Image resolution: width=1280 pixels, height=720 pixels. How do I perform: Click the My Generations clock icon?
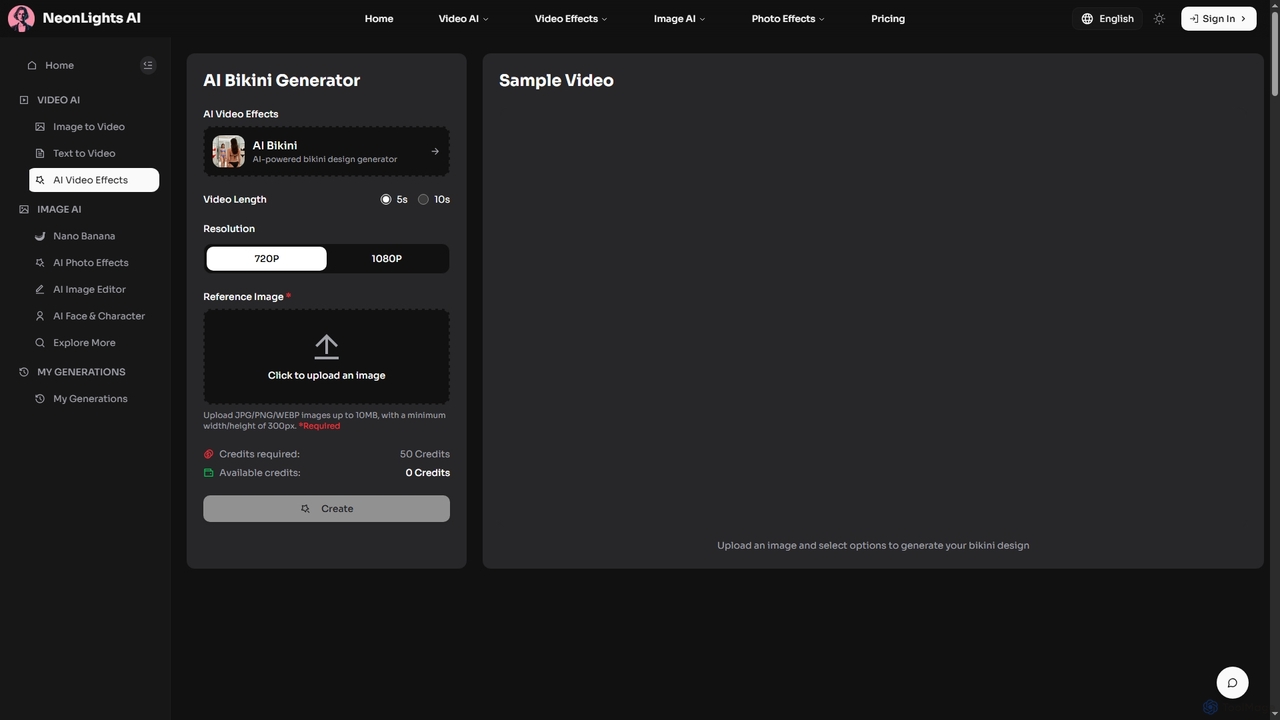40,399
